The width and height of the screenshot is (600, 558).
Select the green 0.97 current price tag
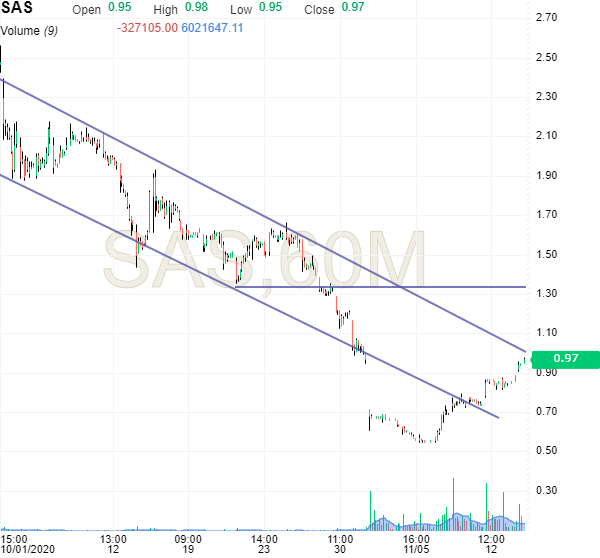coord(565,359)
